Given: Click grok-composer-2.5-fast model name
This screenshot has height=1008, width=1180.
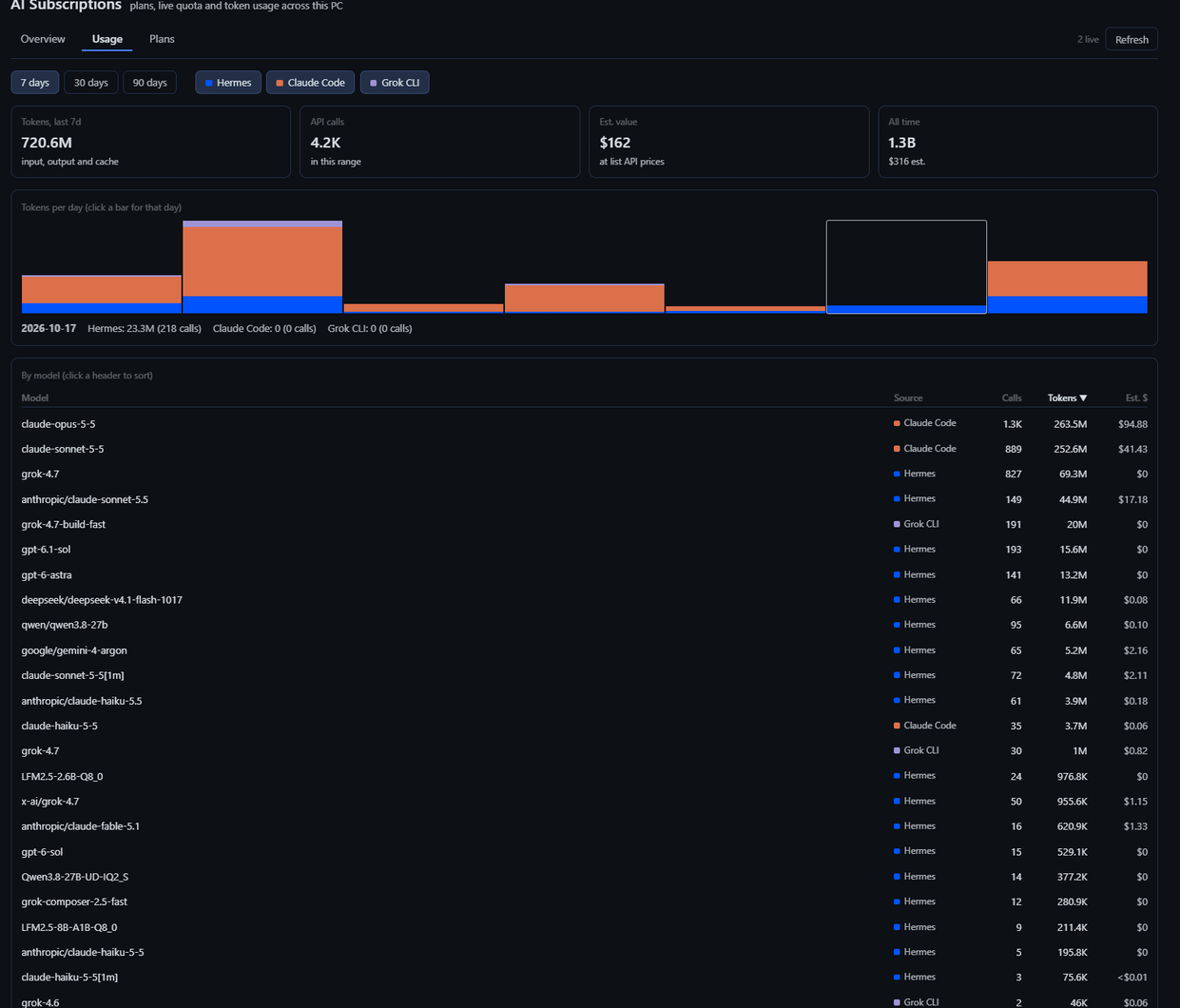Looking at the screenshot, I should (x=74, y=901).
